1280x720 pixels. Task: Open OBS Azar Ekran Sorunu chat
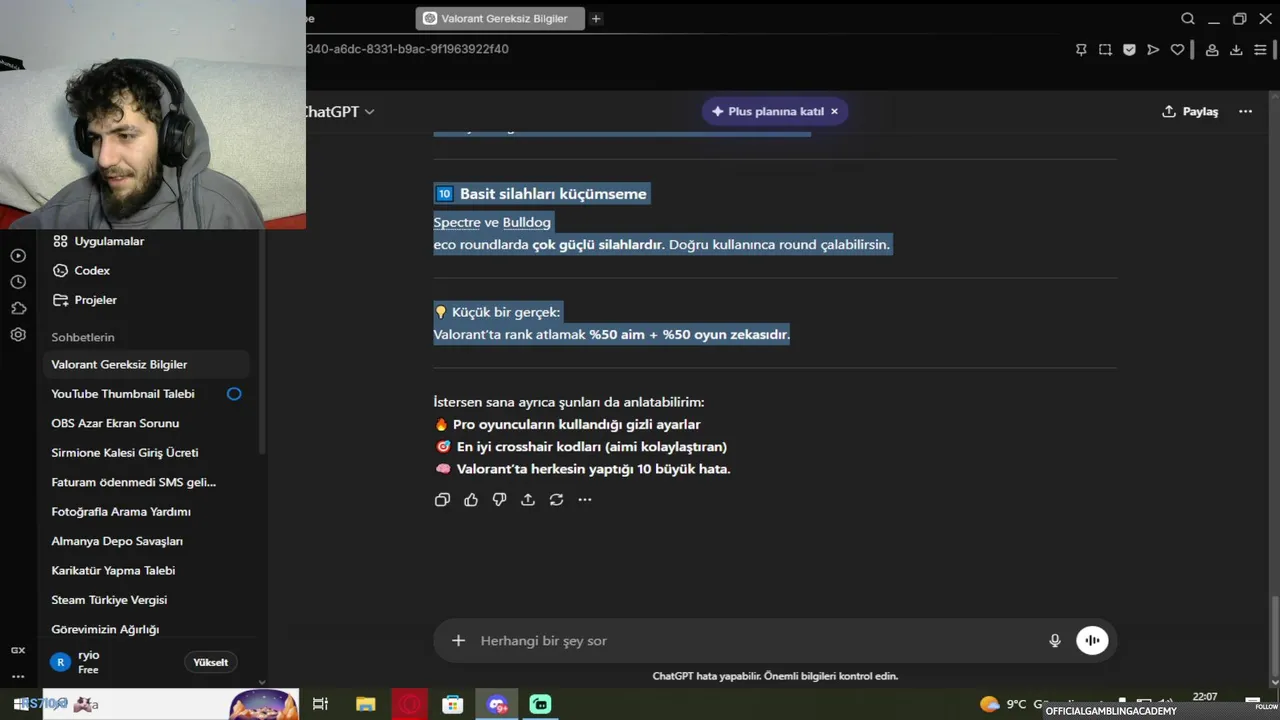pos(146,423)
